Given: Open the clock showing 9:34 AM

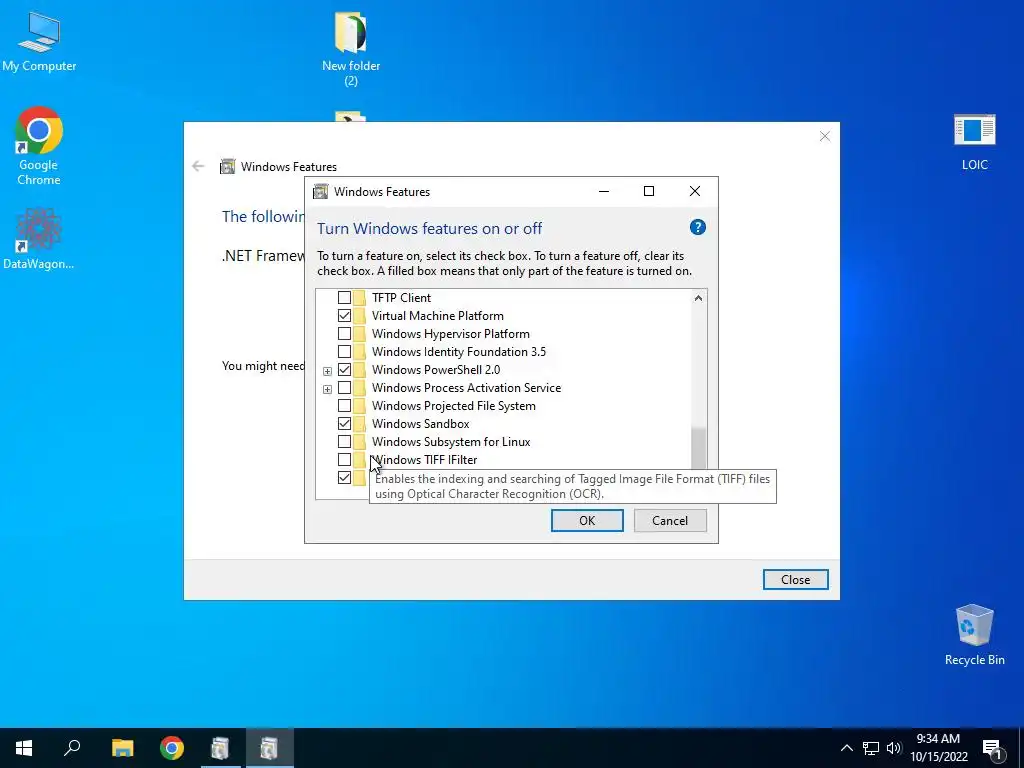Looking at the screenshot, I should tap(938, 748).
